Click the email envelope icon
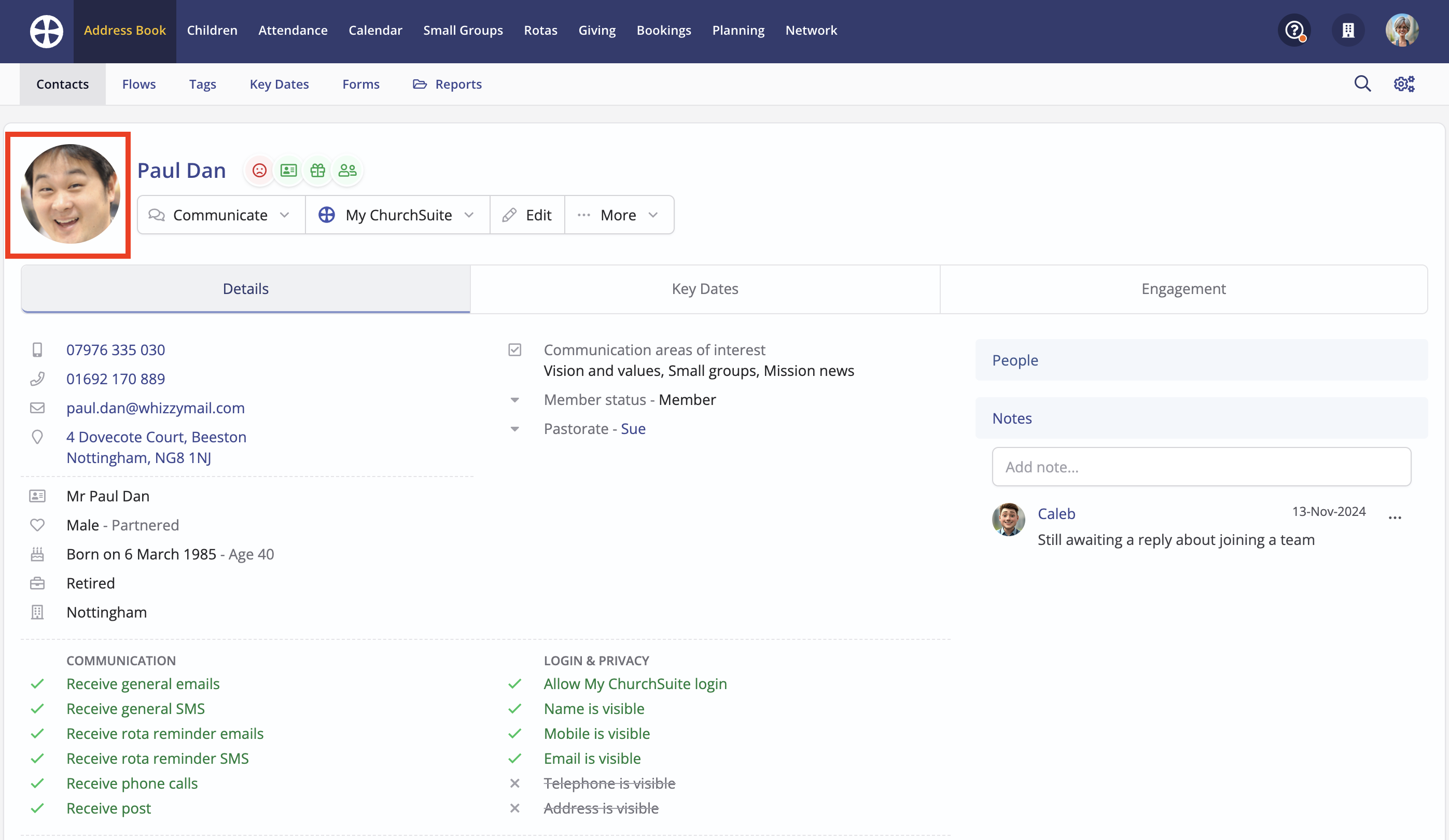 [37, 408]
